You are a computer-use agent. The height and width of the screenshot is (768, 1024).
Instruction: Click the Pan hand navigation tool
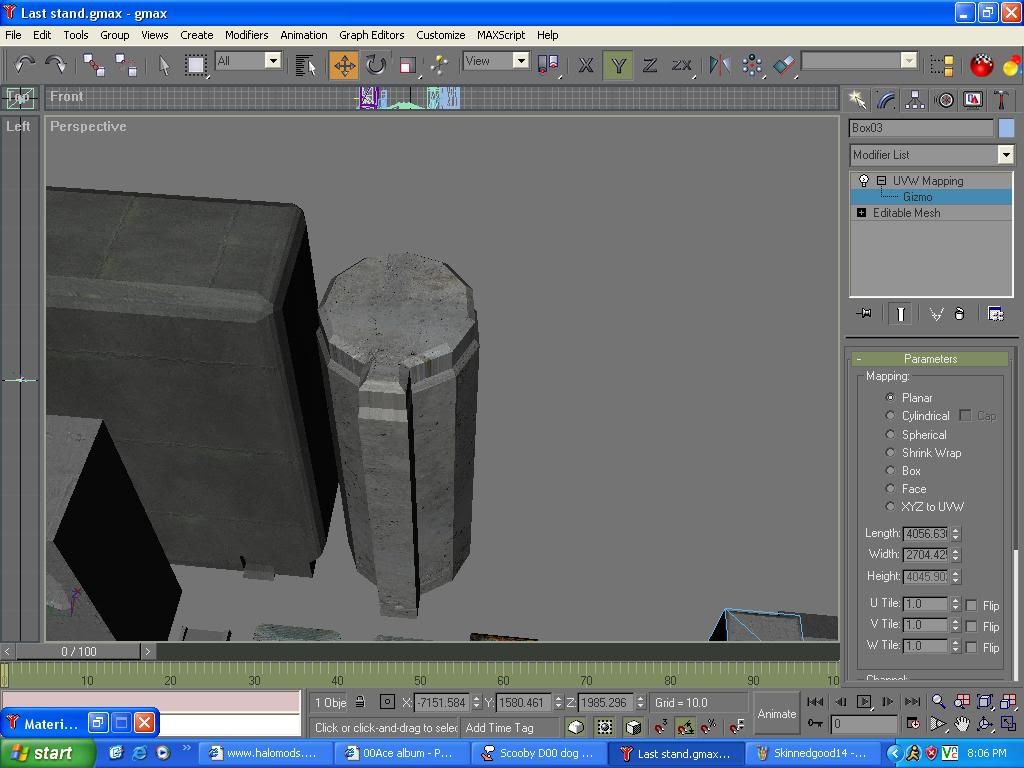pos(961,724)
